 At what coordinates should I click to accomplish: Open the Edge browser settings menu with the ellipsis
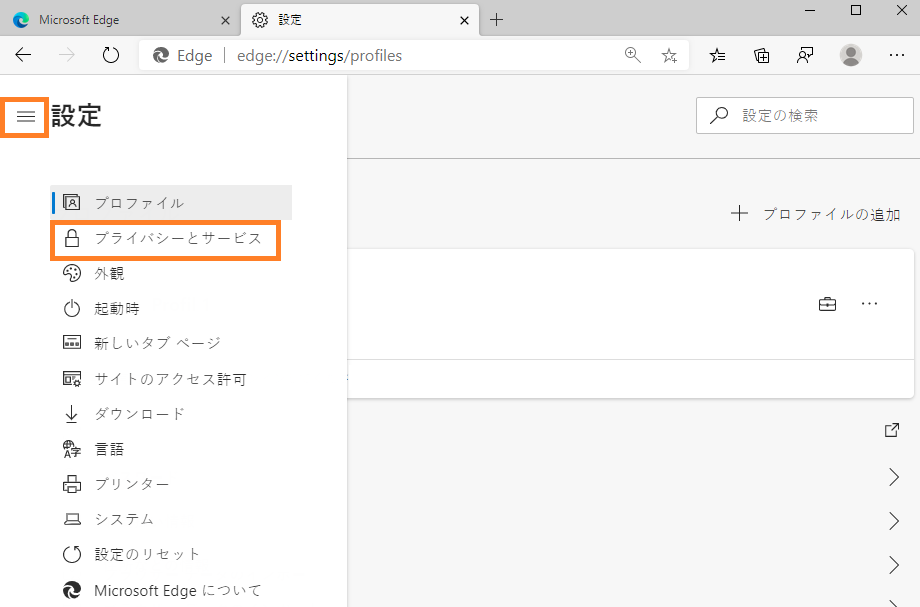897,55
